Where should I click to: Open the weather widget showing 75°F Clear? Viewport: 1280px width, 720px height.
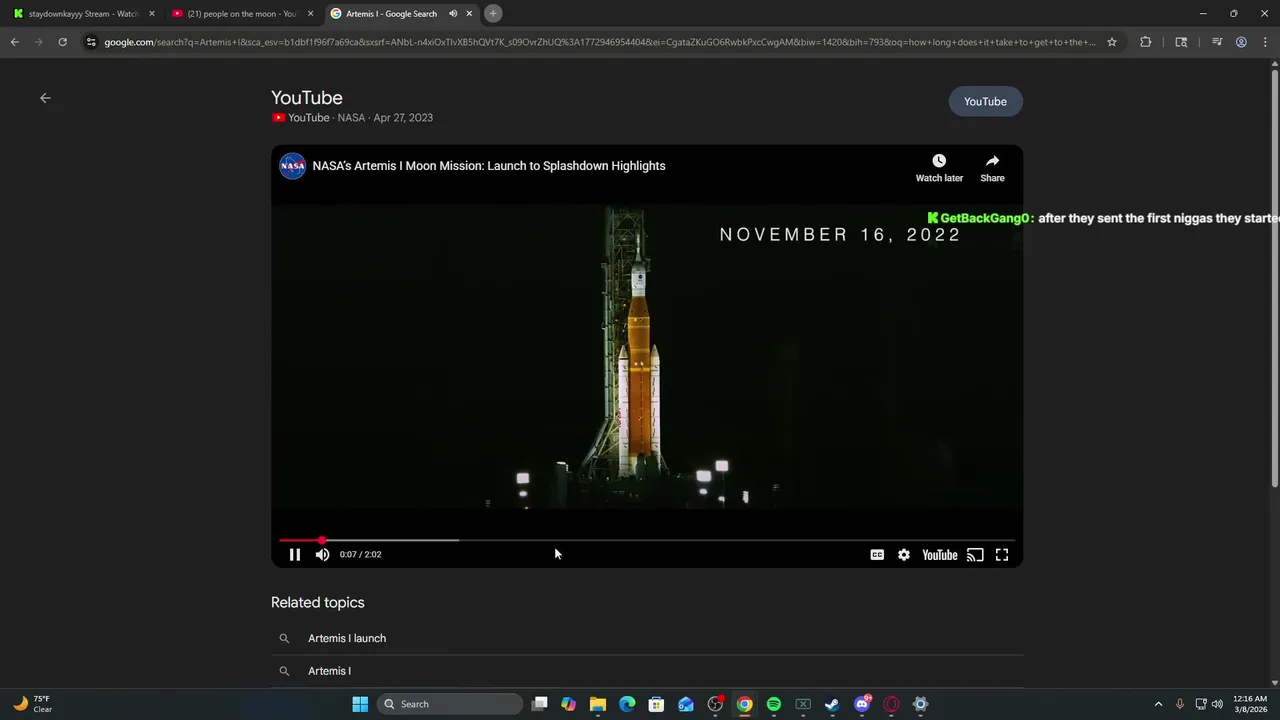tap(32, 704)
